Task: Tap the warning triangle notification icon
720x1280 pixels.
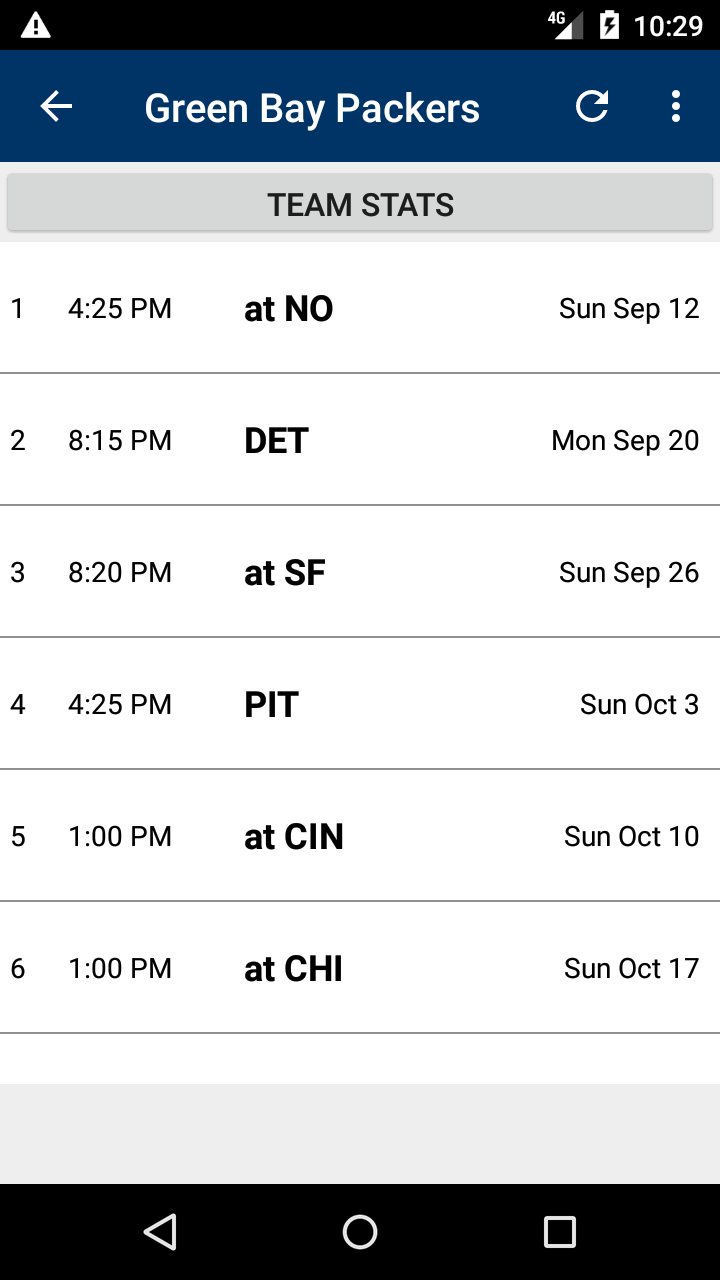Action: point(35,25)
